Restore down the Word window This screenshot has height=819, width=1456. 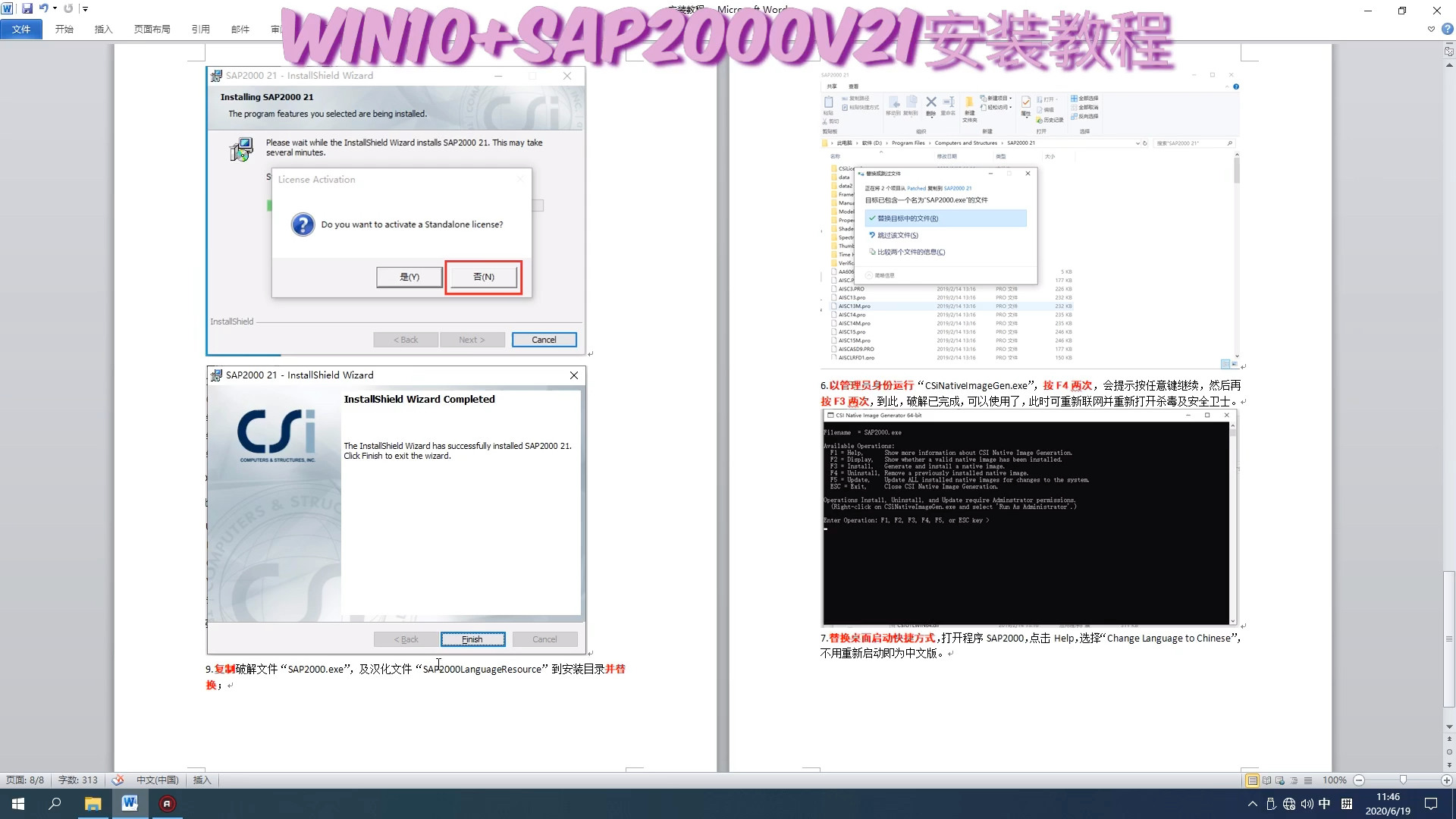click(x=1401, y=10)
